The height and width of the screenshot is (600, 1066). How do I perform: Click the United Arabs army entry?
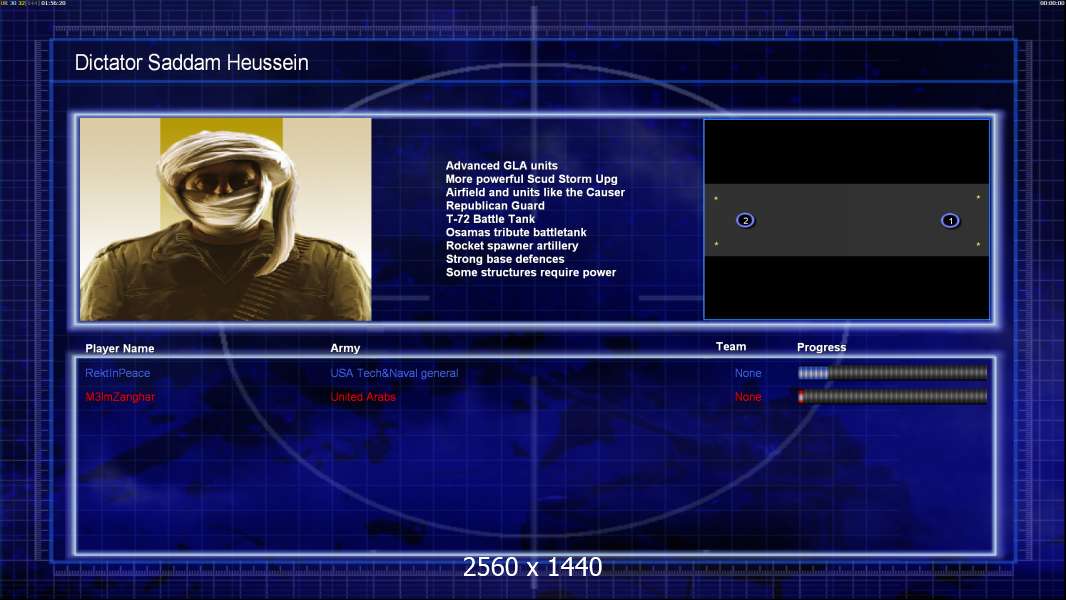point(363,397)
